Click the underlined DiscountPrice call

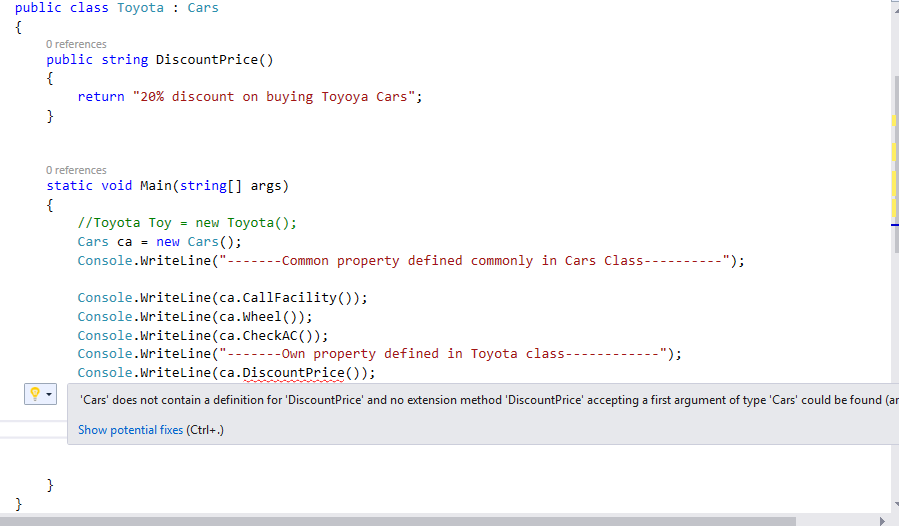click(293, 373)
